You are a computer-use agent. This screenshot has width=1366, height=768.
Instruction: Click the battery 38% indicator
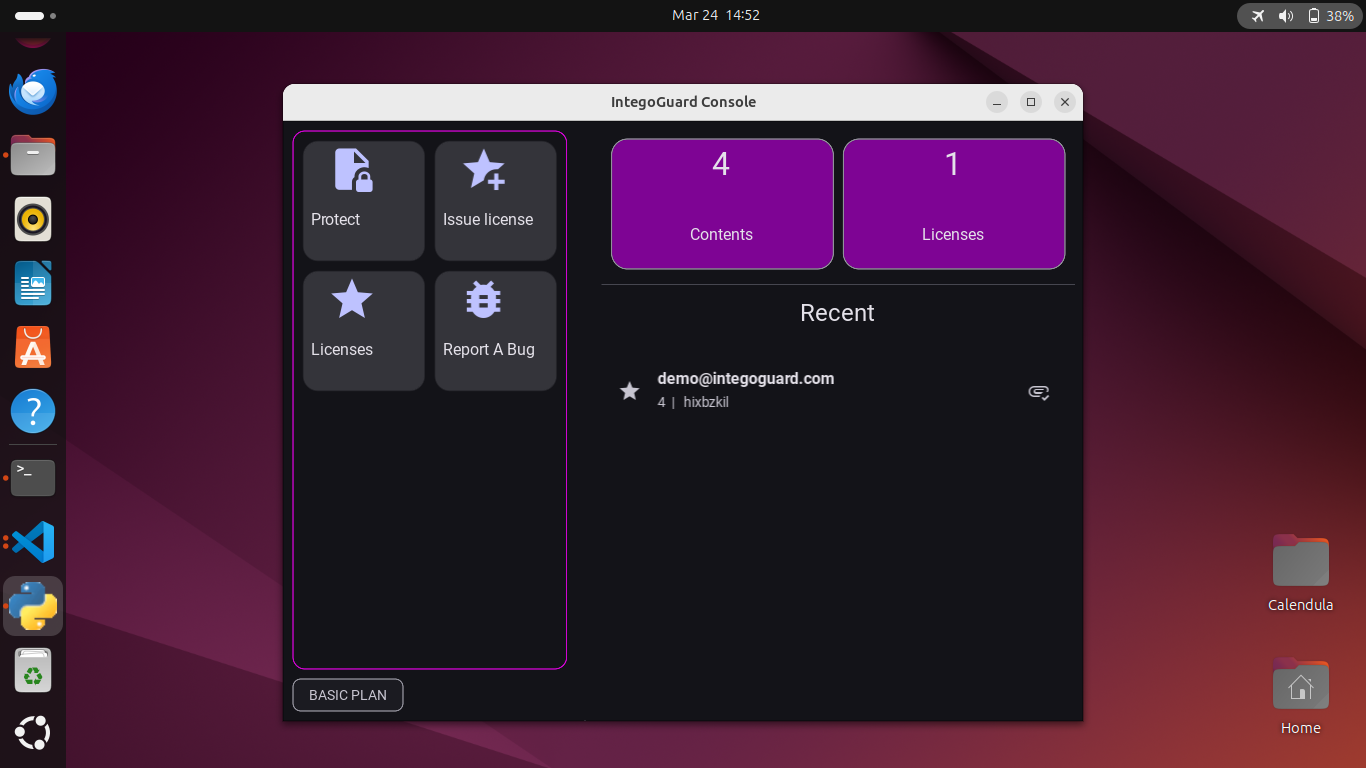[x=1331, y=16]
